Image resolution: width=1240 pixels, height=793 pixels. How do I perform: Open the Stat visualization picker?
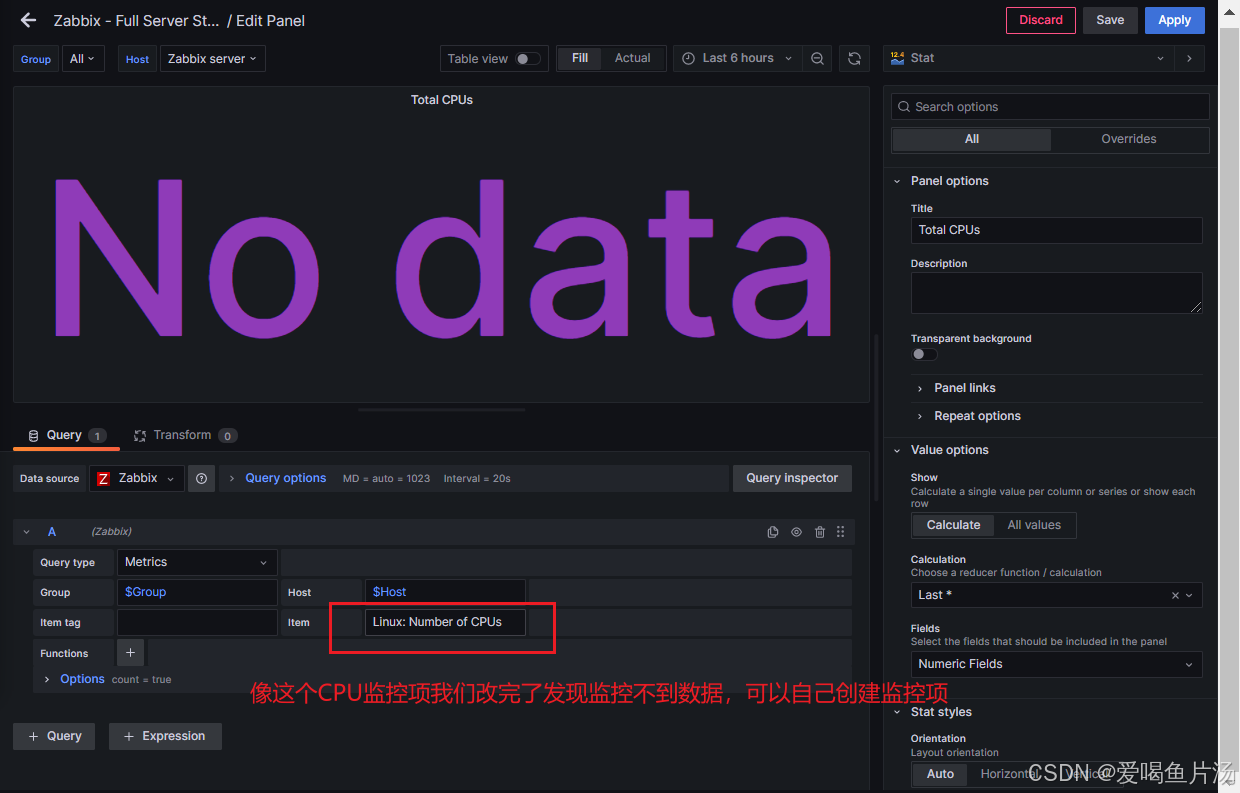click(1028, 58)
